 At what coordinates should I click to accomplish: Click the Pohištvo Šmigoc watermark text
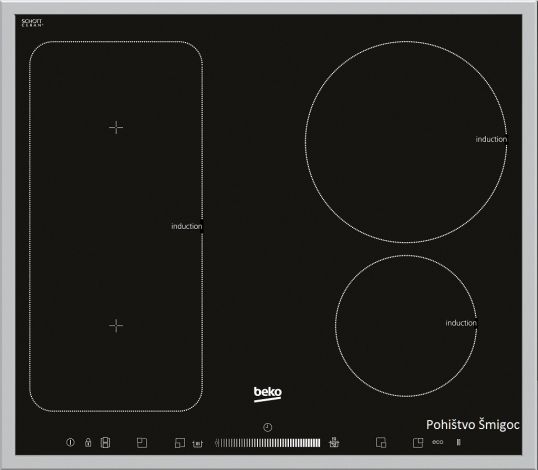coord(473,425)
